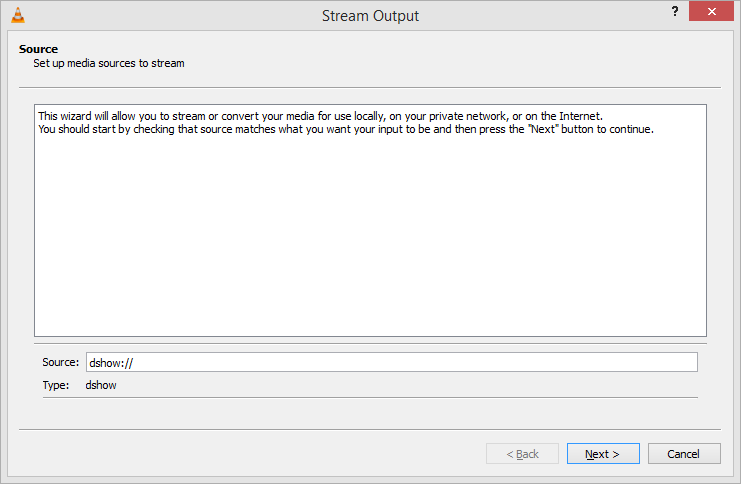741x484 pixels.
Task: Click the bold Source heading
Action: [x=38, y=49]
